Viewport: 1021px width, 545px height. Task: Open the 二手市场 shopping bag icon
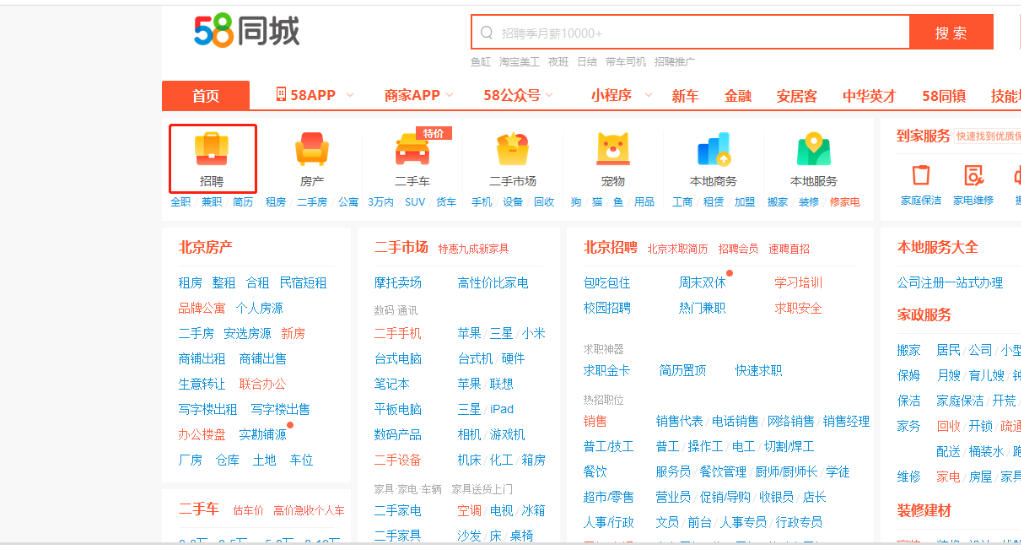click(x=512, y=149)
